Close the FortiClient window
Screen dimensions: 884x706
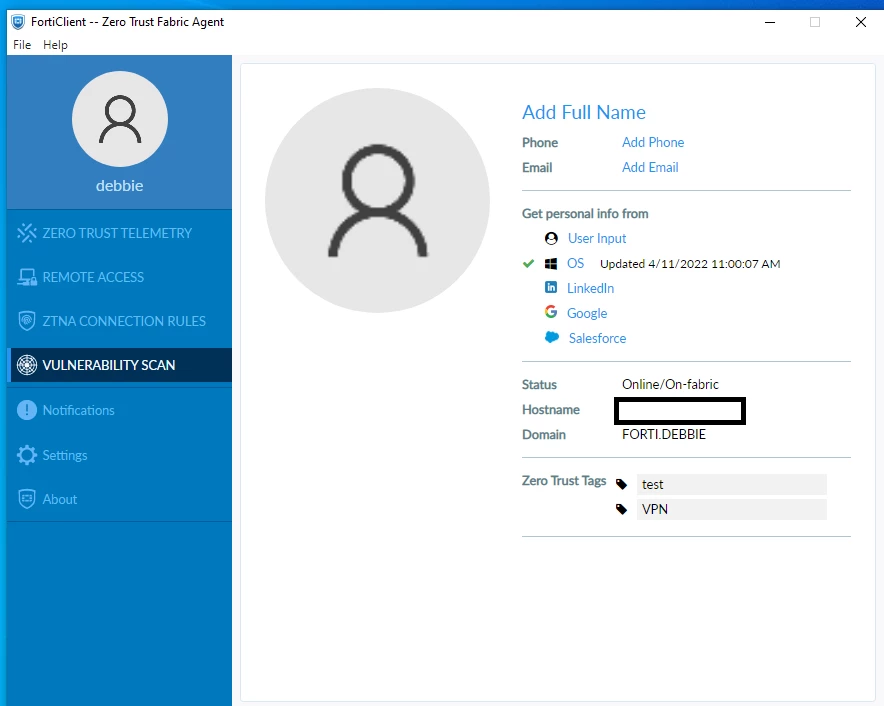(x=860, y=22)
